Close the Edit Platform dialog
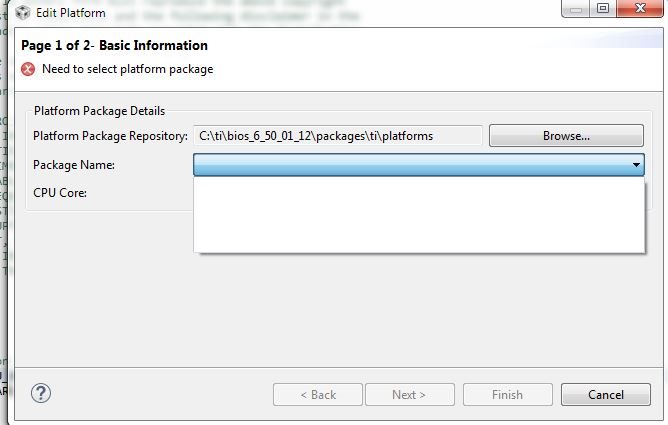This screenshot has width=668, height=425. pyautogui.click(x=641, y=9)
